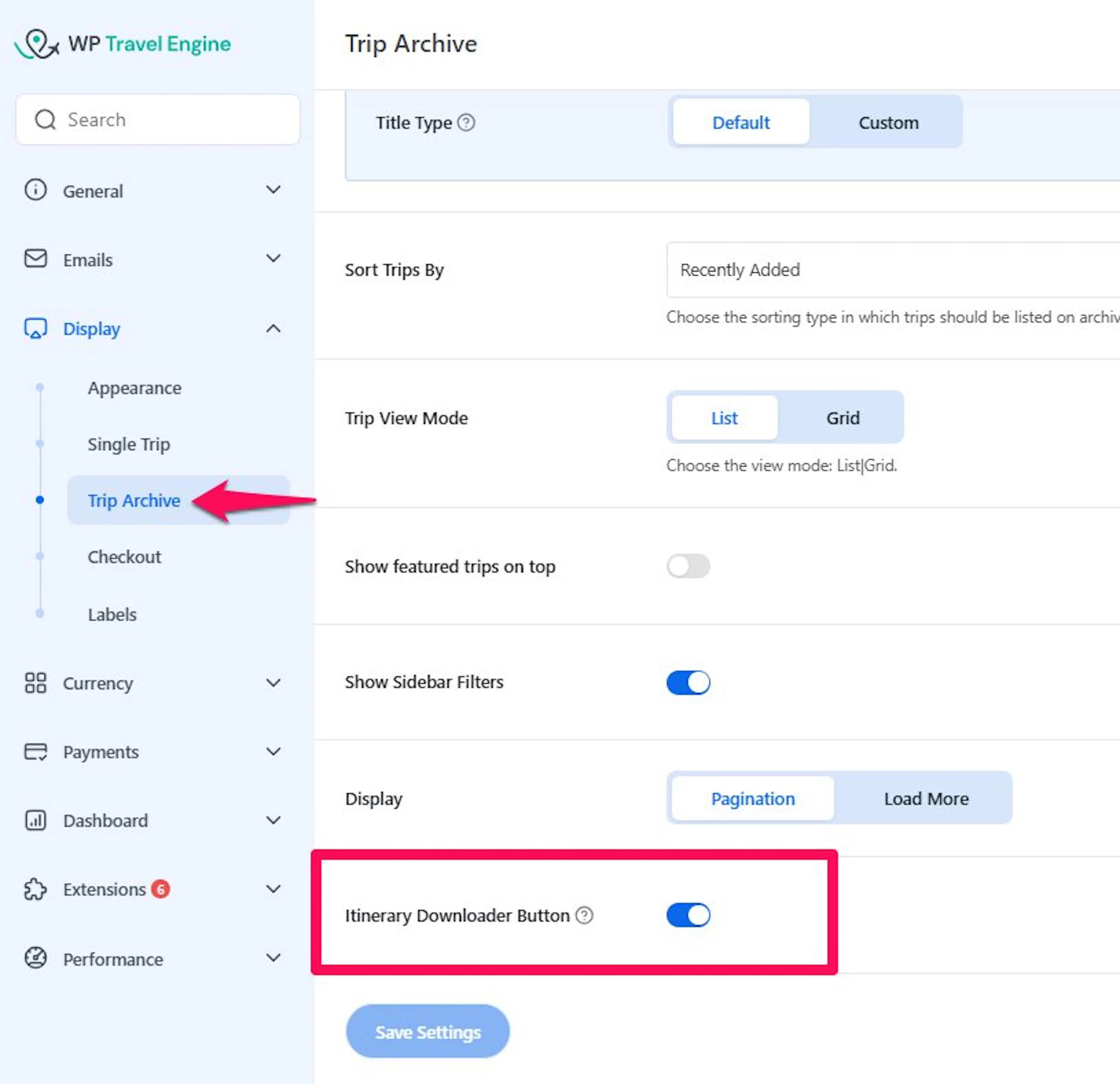Image resolution: width=1120 pixels, height=1084 pixels.
Task: Choose Grid trip view mode
Action: 842,418
